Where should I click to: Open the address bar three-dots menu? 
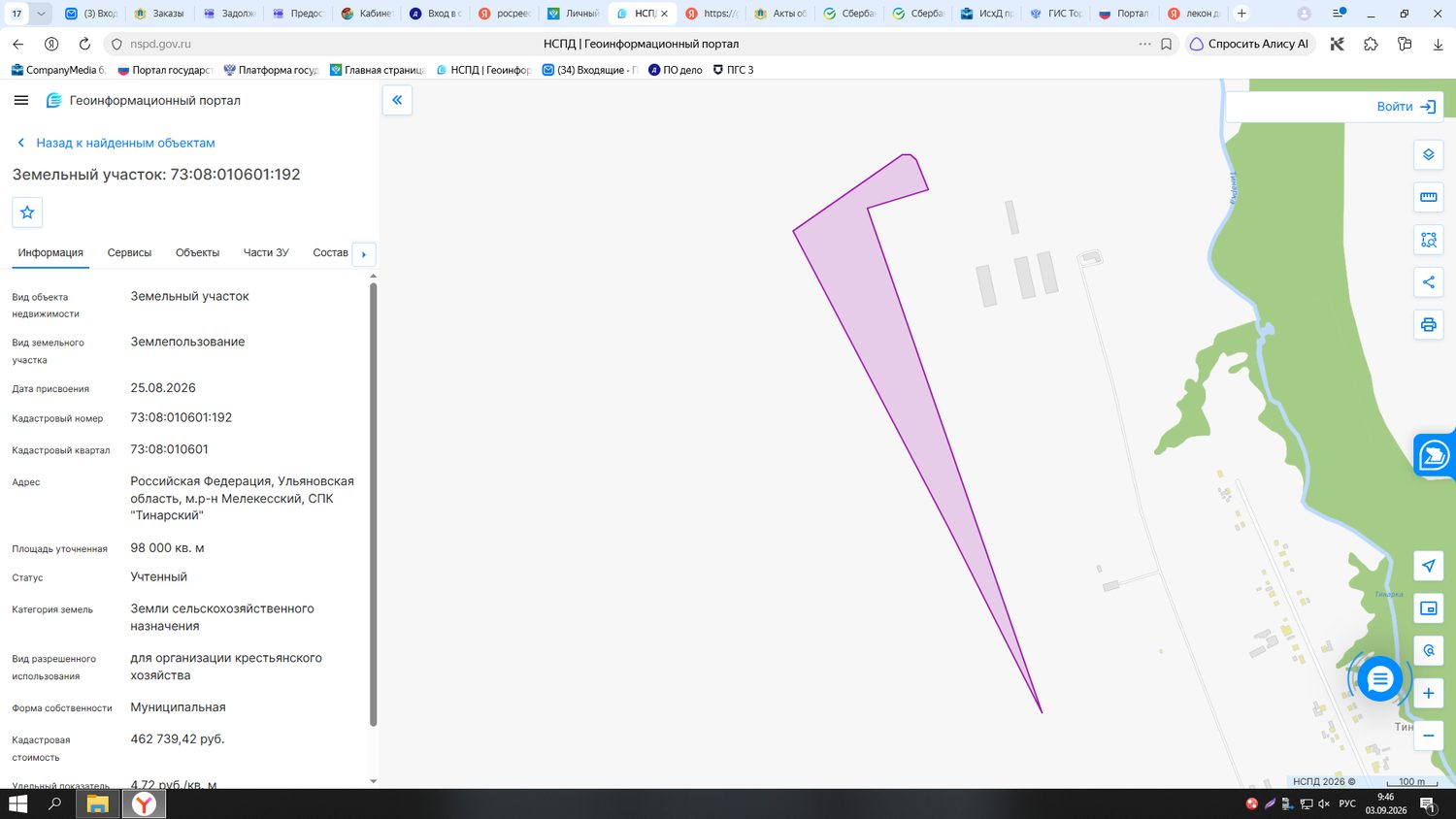(x=1145, y=44)
